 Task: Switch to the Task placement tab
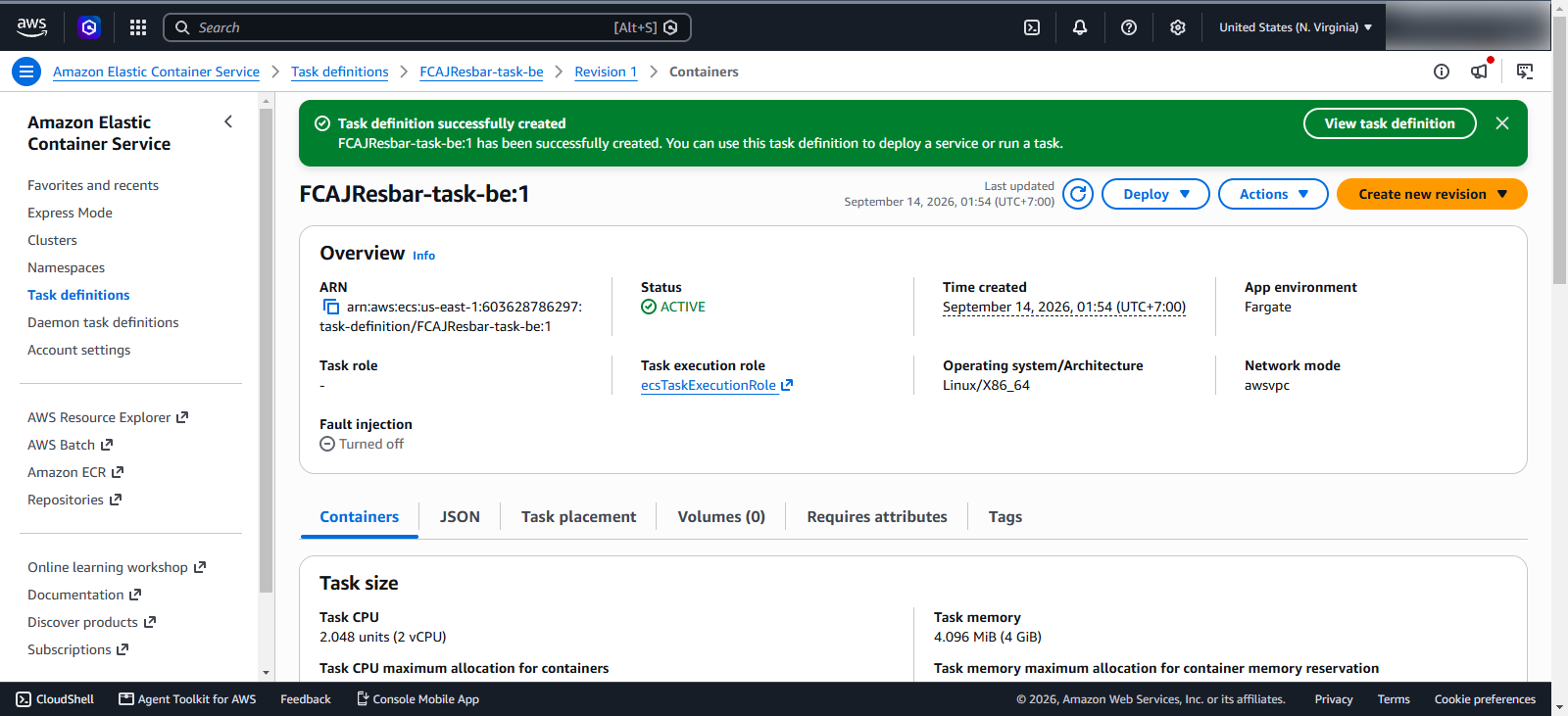[x=578, y=517]
